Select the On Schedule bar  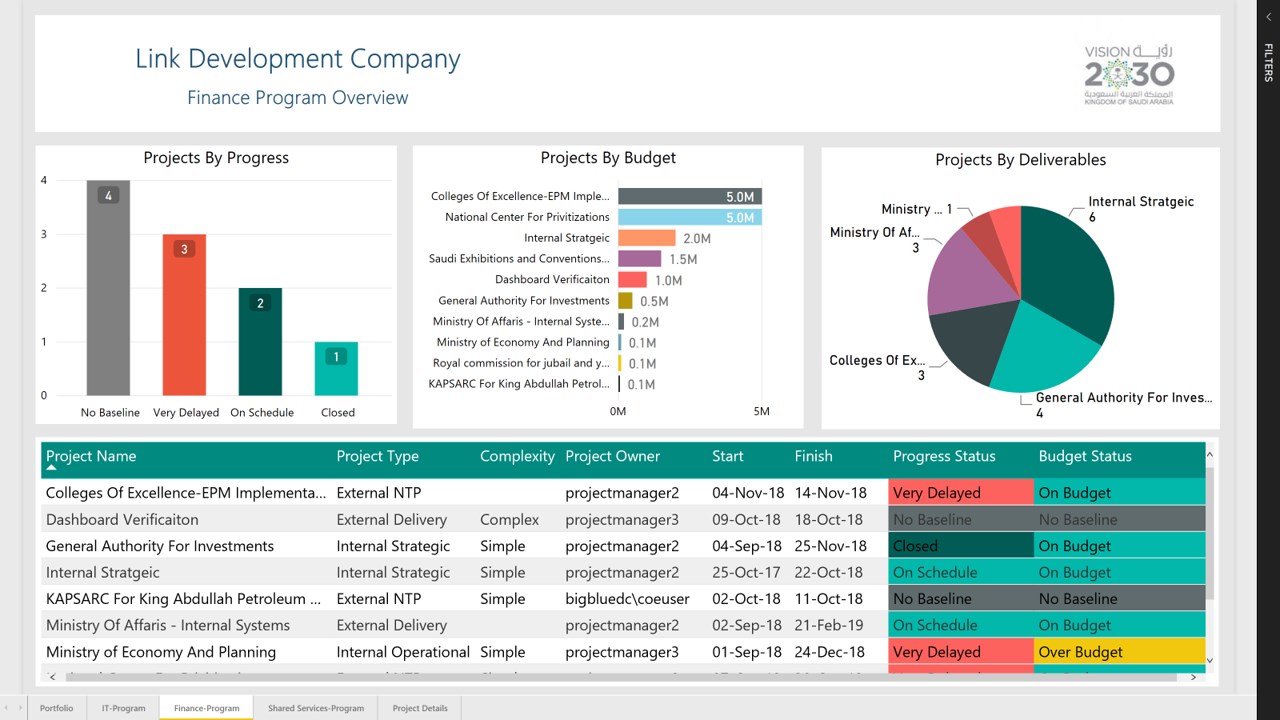(x=260, y=342)
